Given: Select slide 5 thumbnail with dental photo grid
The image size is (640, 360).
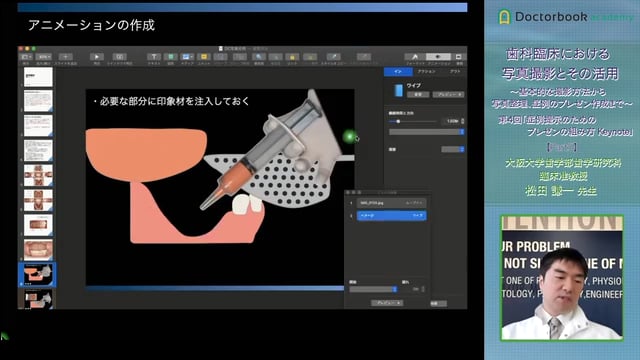Looking at the screenshot, I should [38, 176].
